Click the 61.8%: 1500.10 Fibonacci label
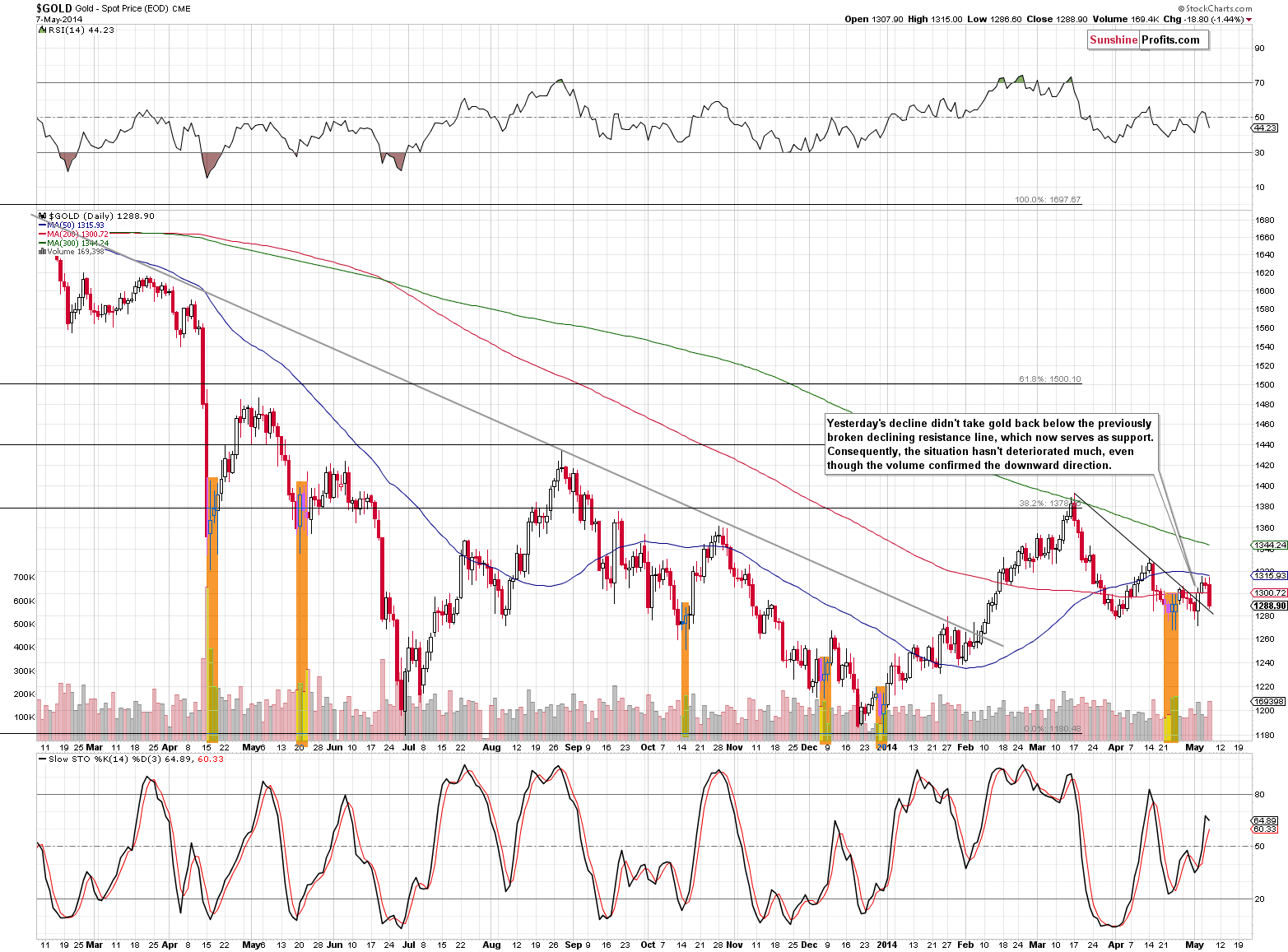Image resolution: width=1288 pixels, height=952 pixels. (x=1050, y=379)
